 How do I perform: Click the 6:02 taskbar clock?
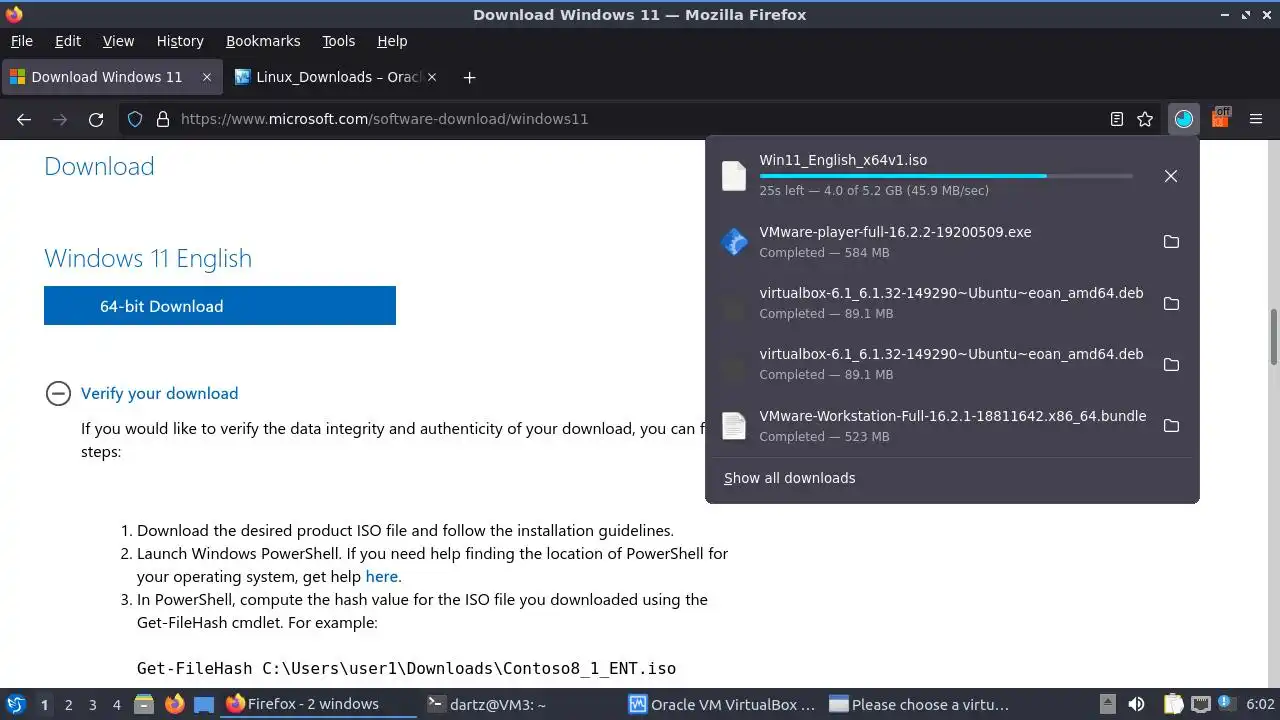coord(1260,705)
